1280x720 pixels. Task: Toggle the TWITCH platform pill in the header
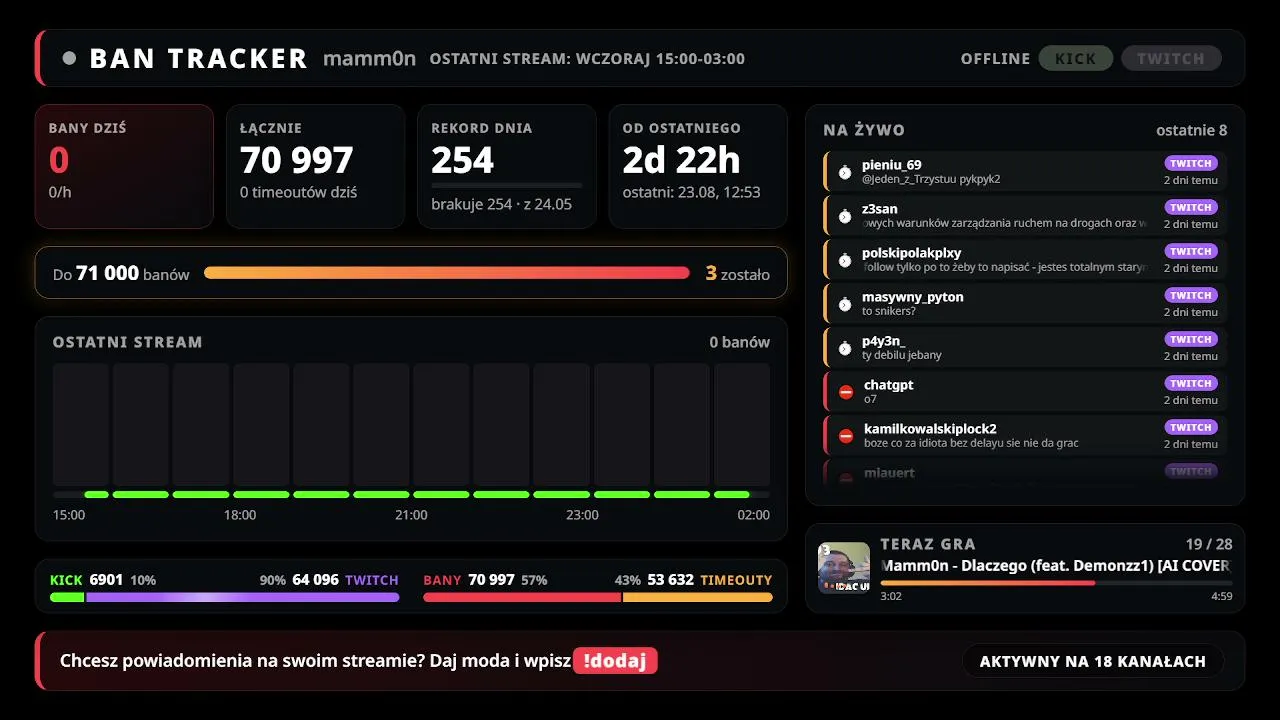tap(1171, 58)
